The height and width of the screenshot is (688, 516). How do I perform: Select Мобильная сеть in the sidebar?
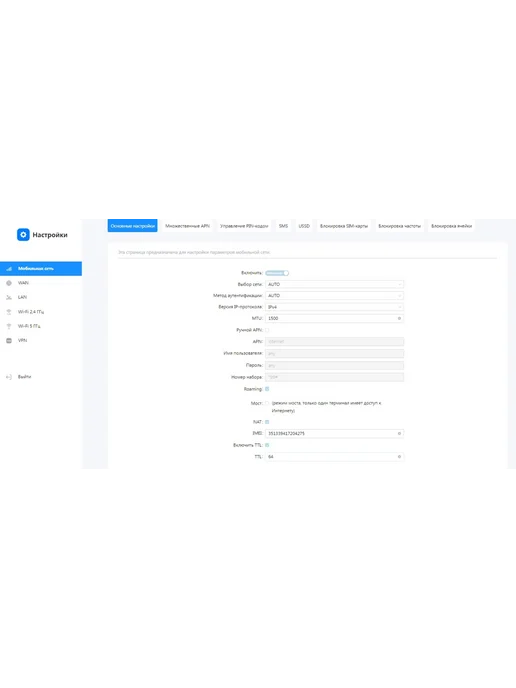tap(41, 269)
